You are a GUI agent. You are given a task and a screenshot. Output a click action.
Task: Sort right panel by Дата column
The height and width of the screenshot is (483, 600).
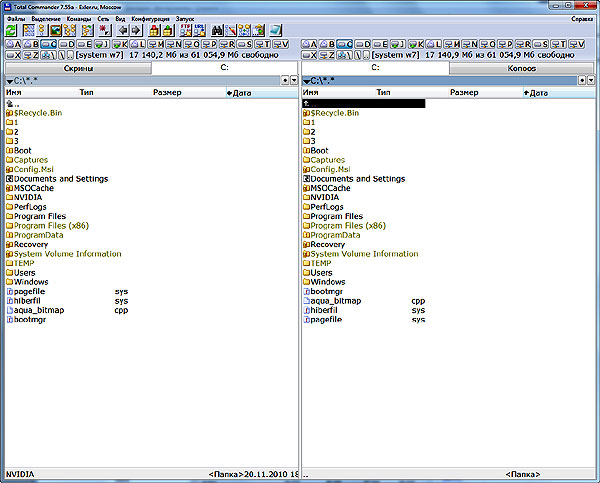537,92
